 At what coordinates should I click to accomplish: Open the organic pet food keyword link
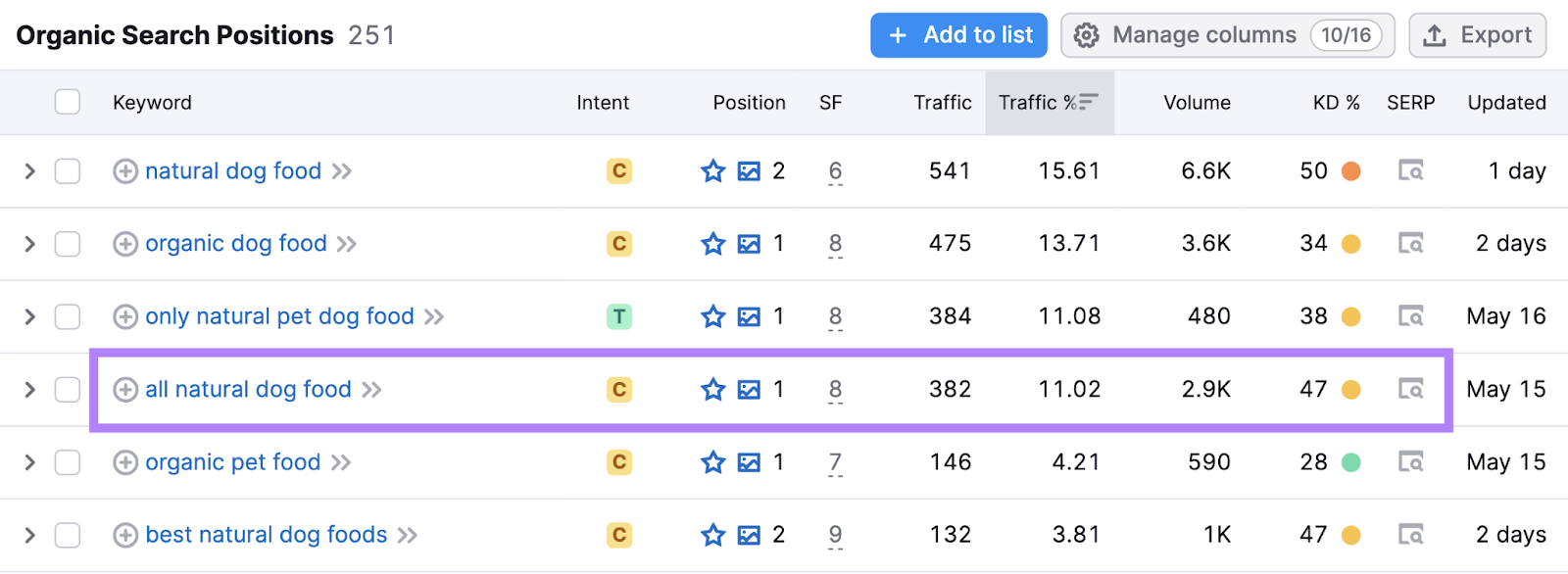click(233, 462)
